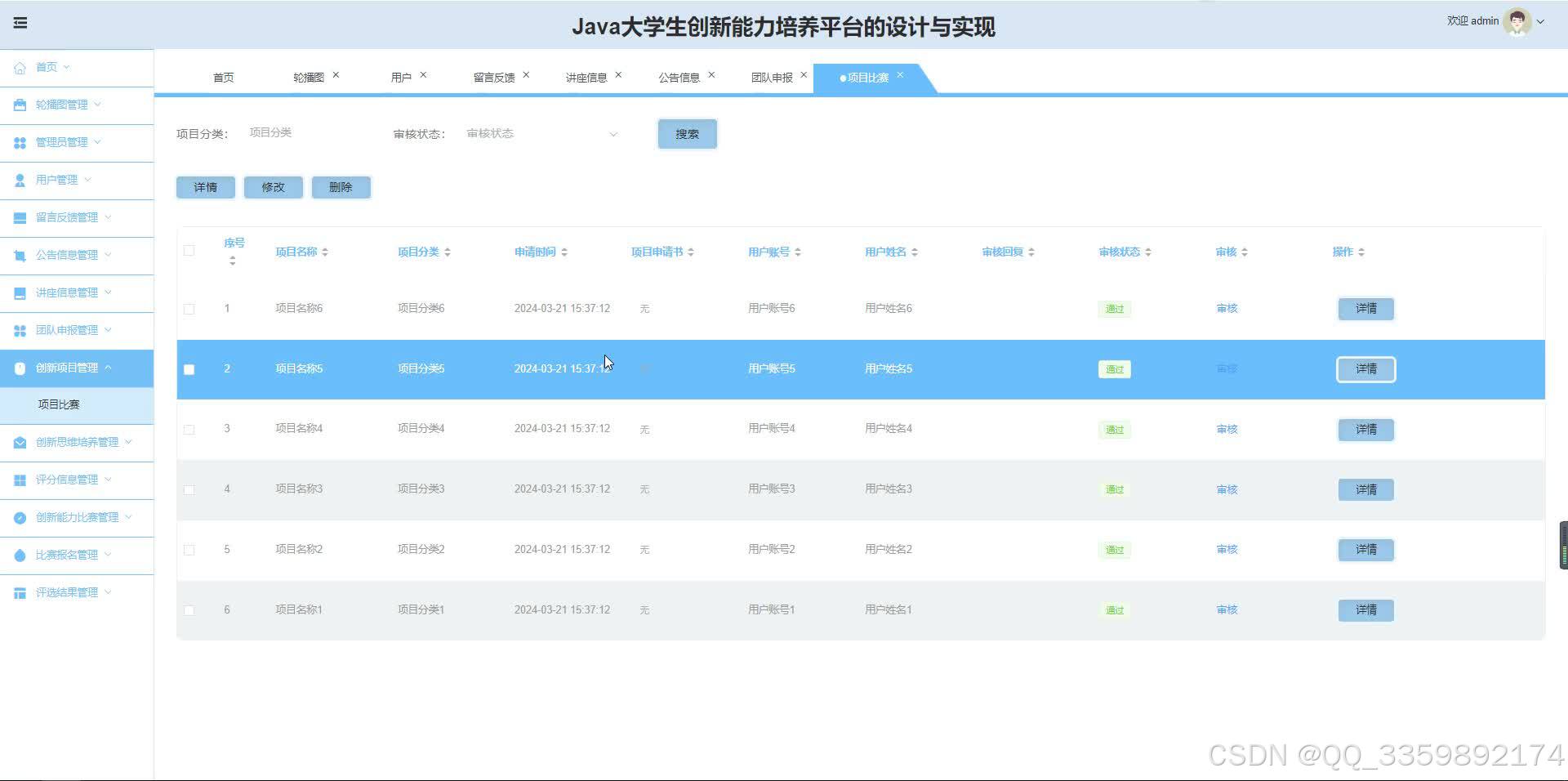
Task: Toggle the hamburger menu icon
Action: click(20, 23)
